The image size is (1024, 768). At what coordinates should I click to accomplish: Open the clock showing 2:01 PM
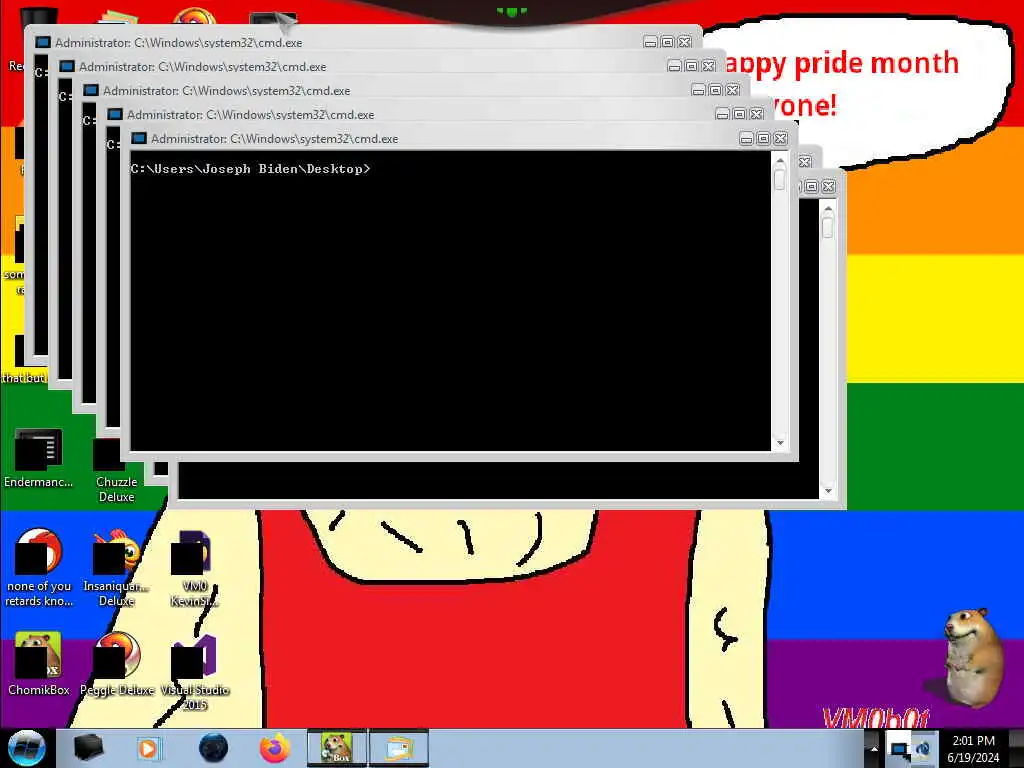pos(973,749)
